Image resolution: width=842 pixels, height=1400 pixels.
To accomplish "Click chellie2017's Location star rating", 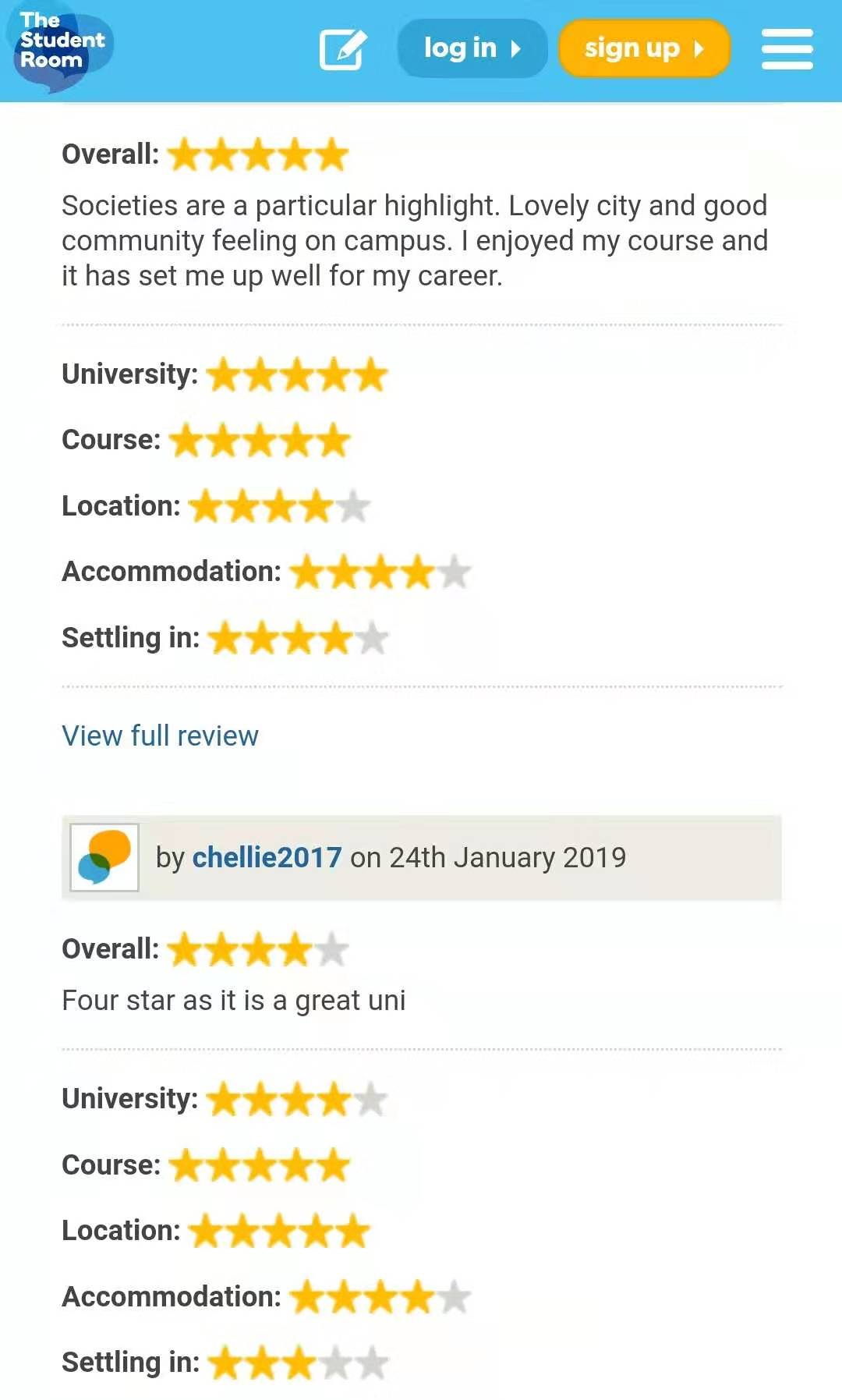I will 279,1232.
